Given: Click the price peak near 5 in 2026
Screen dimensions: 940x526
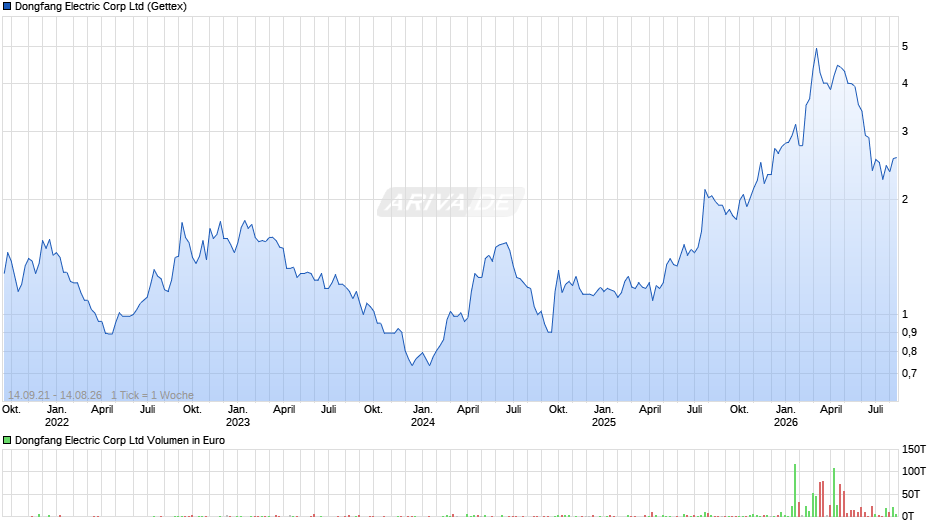Looking at the screenshot, I should point(817,49).
